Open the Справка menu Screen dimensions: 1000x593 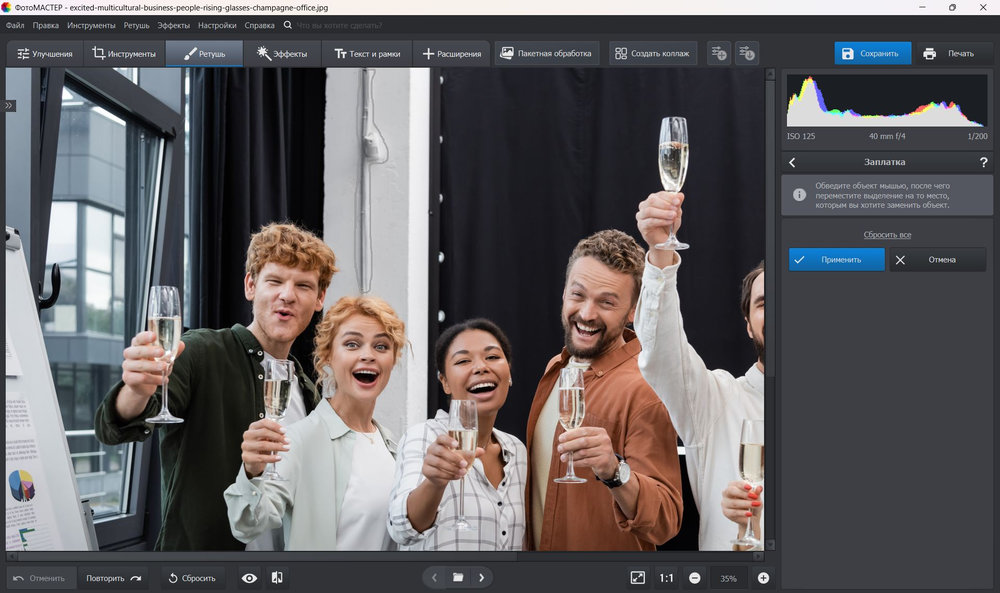pos(260,26)
